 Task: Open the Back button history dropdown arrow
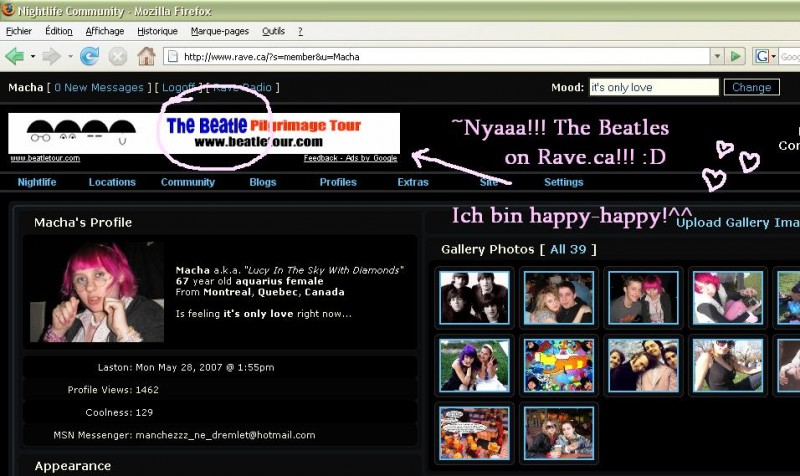click(x=33, y=56)
